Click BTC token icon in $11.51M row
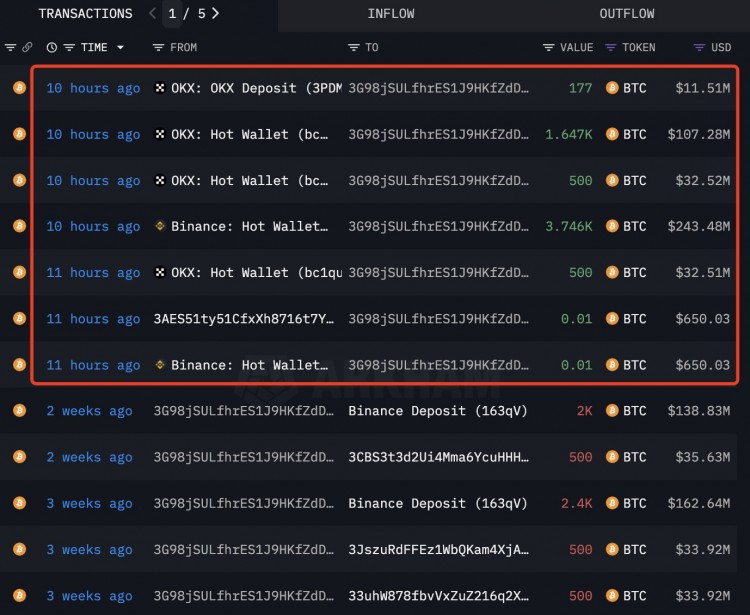The image size is (750, 615). 612,88
